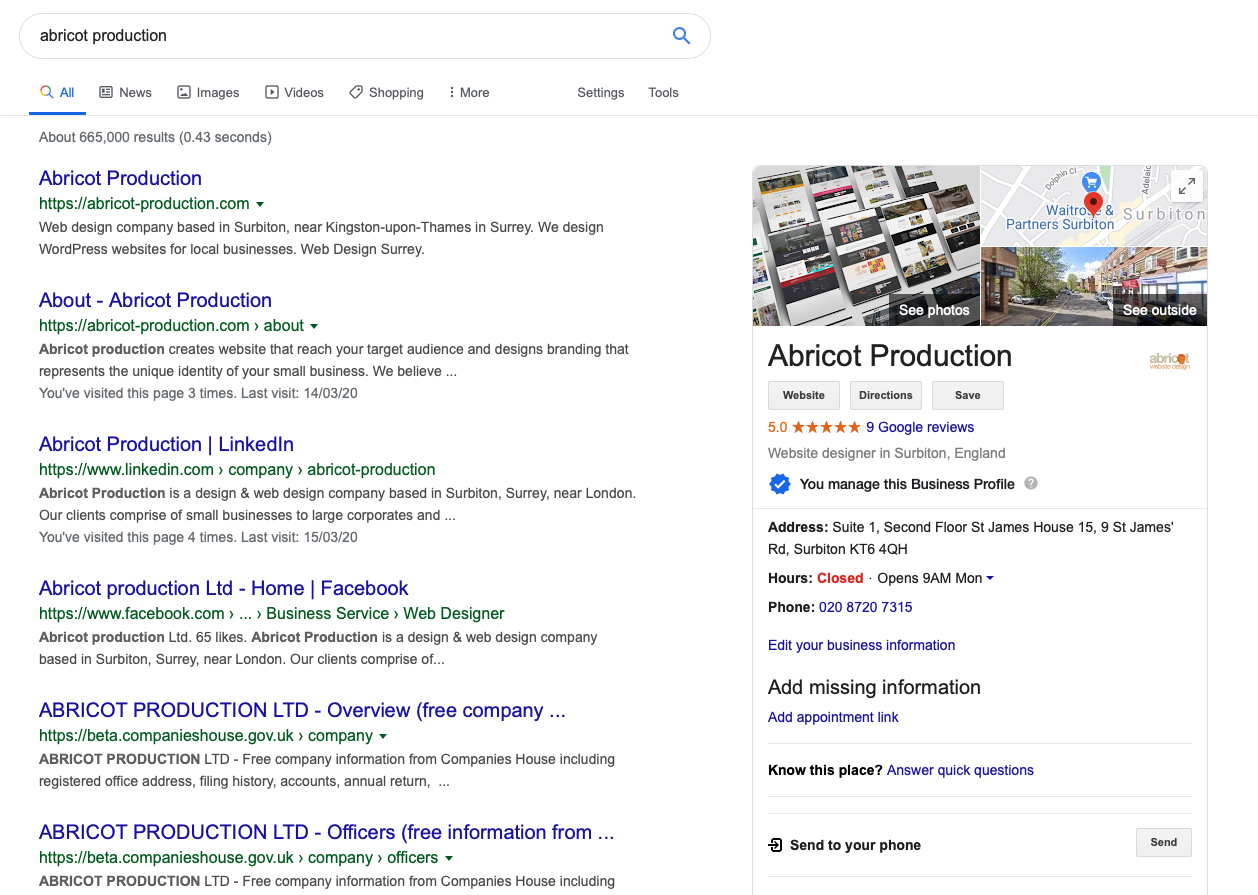
Task: Click the Send button
Action: (x=1164, y=842)
